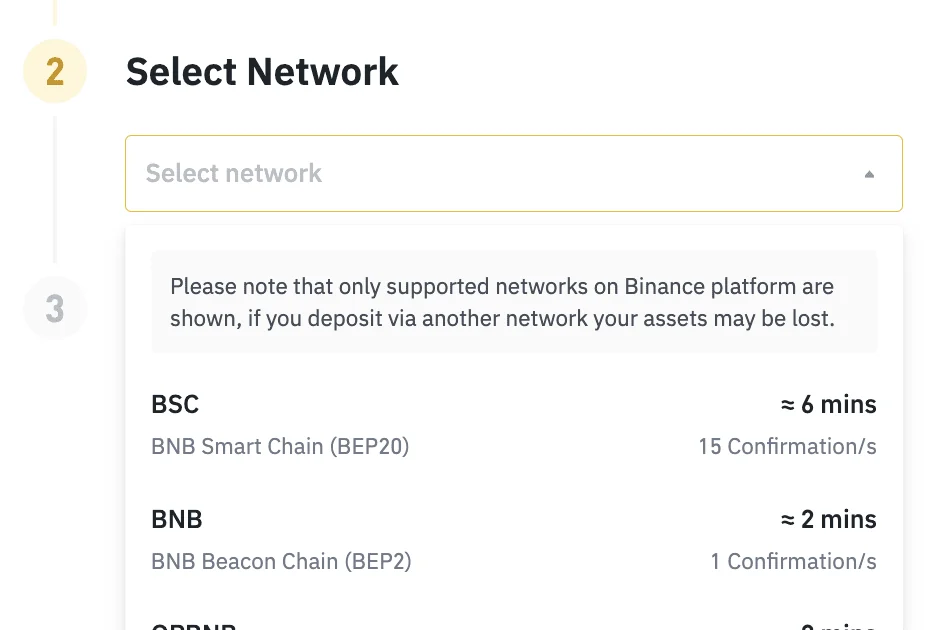
Task: Click the step 3 circle icon
Action: 55,308
